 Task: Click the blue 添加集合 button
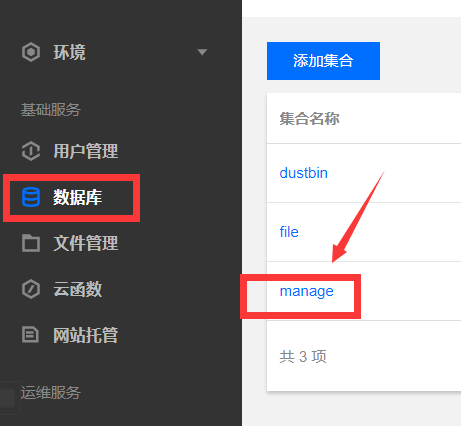point(323,61)
